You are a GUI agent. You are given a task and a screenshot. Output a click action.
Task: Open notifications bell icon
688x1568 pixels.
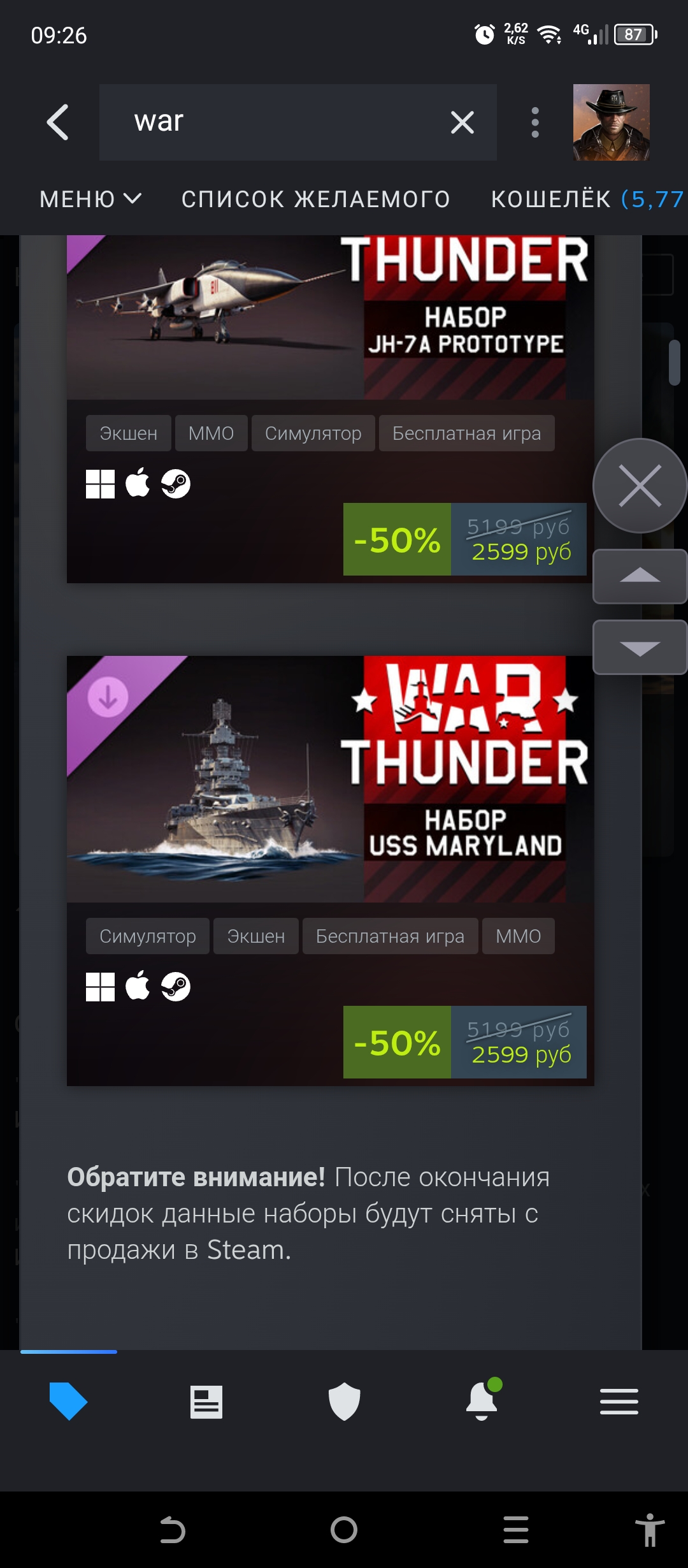482,1400
